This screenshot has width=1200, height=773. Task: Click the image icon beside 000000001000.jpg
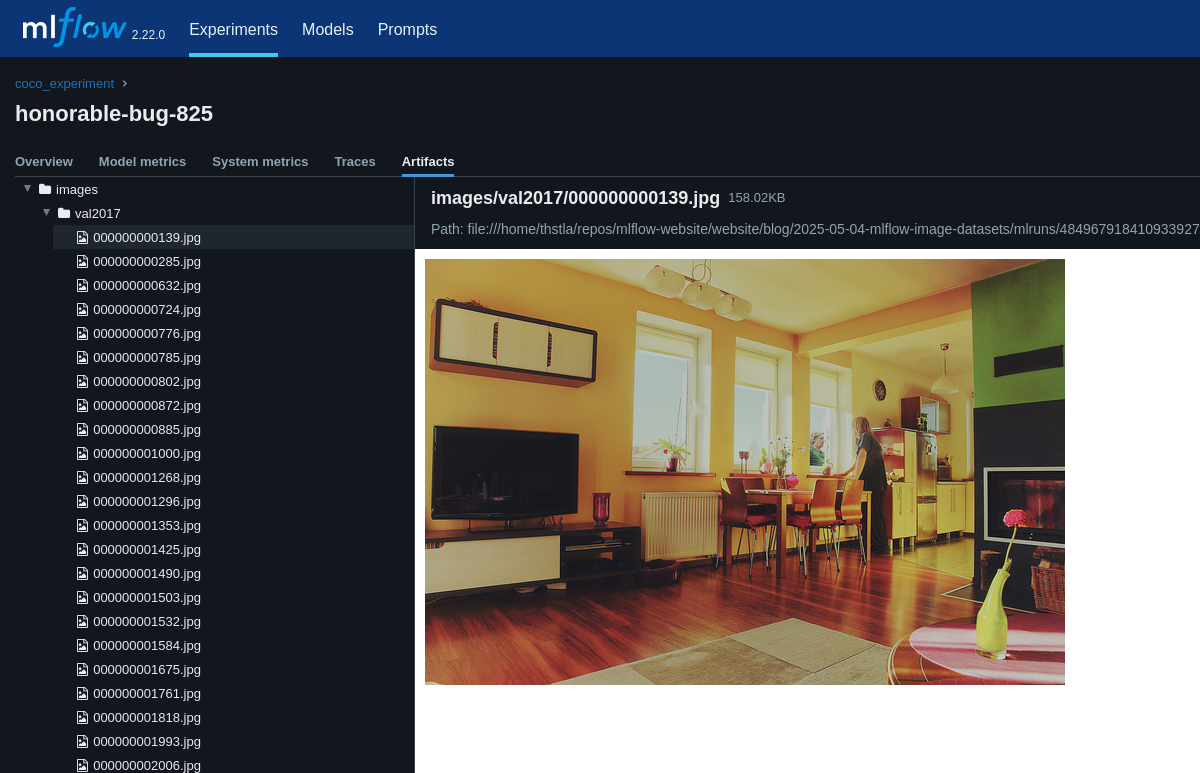click(82, 453)
